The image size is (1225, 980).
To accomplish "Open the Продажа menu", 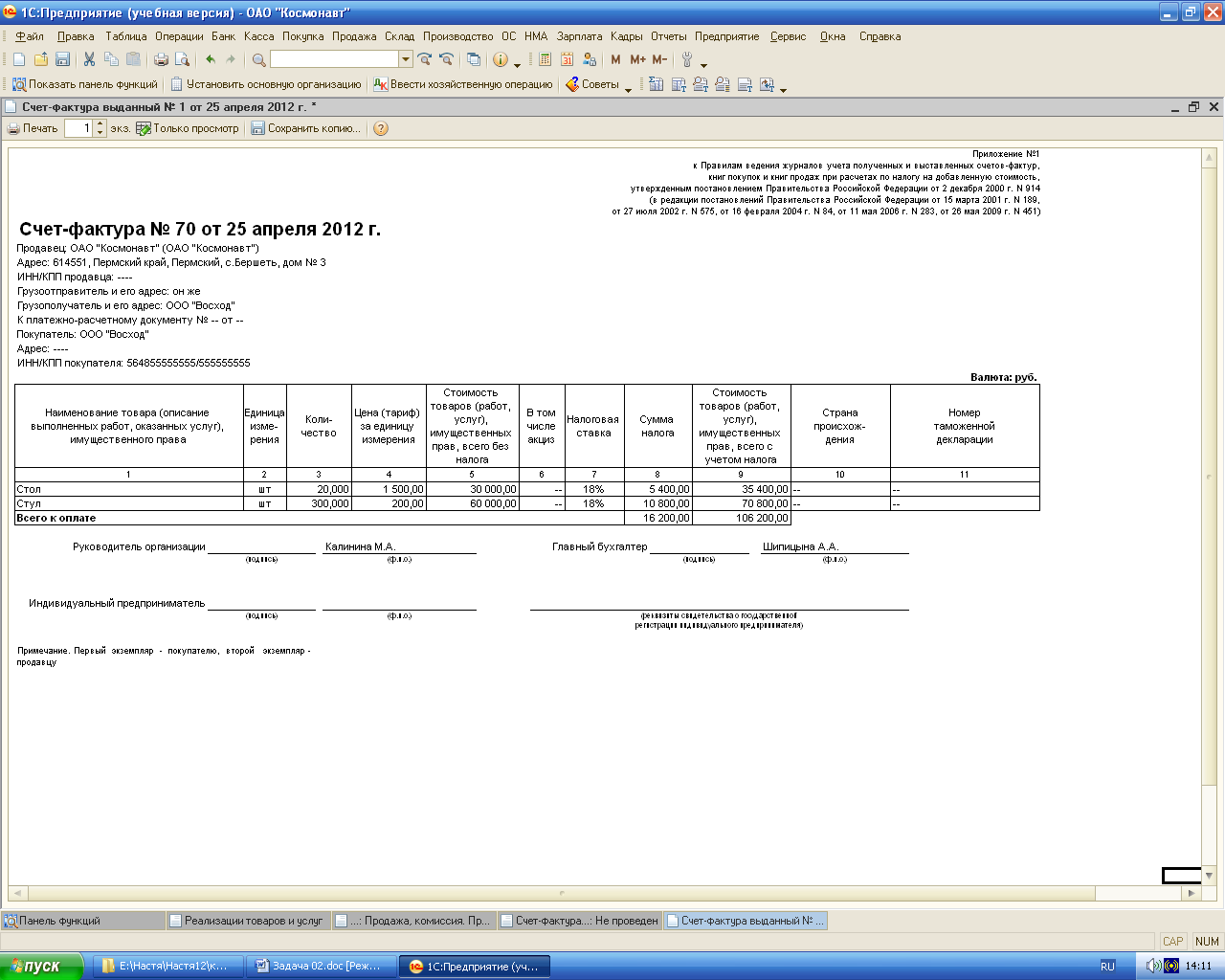I will point(354,36).
